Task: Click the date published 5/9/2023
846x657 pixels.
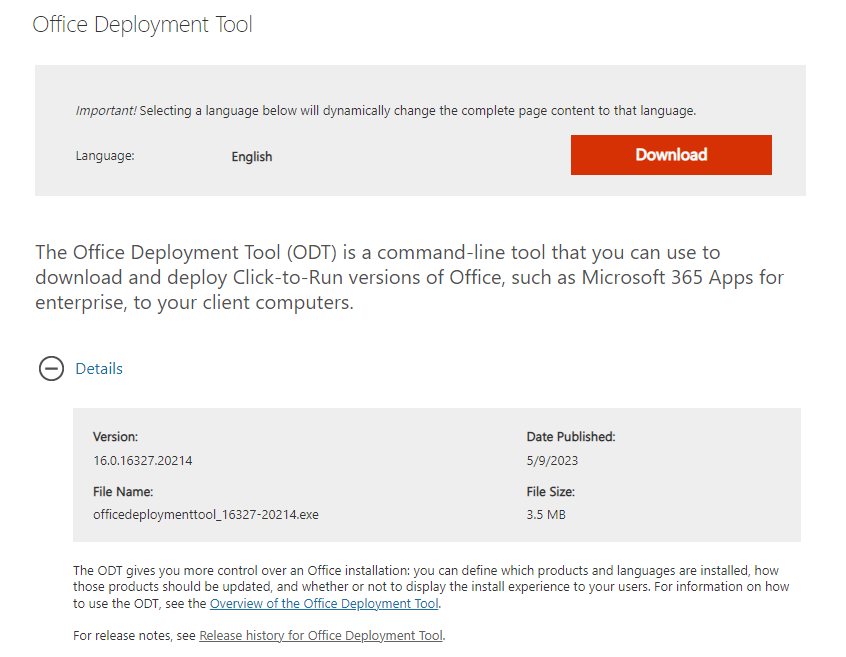Action: tap(552, 460)
